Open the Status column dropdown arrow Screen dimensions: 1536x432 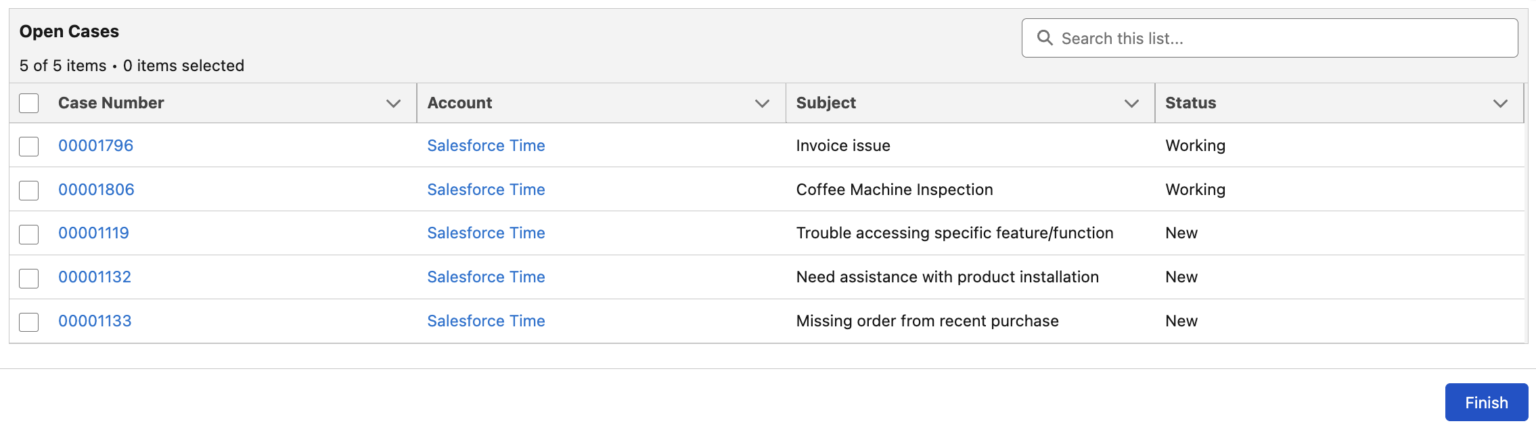point(1500,103)
